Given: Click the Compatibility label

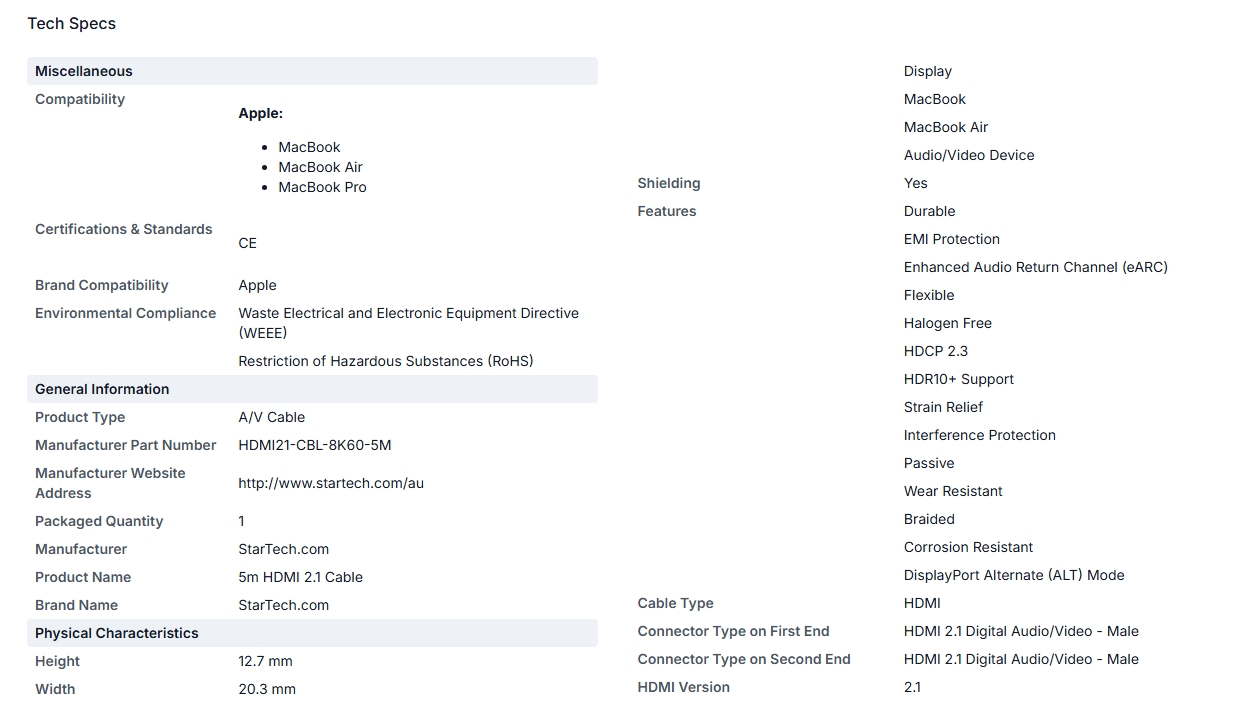Looking at the screenshot, I should point(80,99).
